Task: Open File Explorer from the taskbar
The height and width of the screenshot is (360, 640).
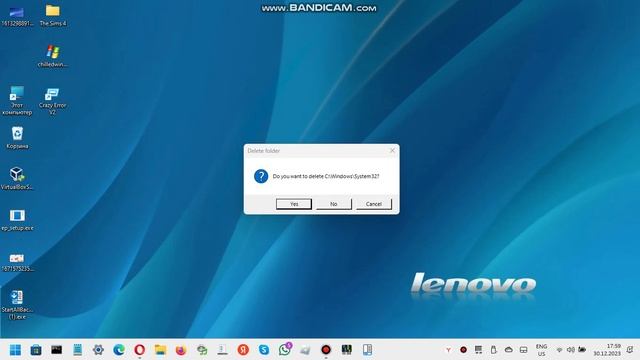Action: click(x=160, y=350)
